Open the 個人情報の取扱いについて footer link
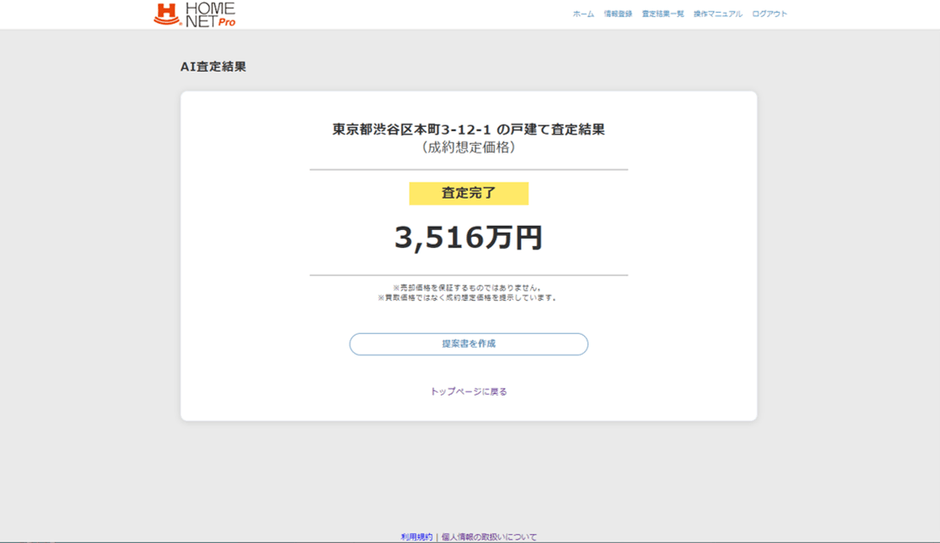940x543 pixels. tap(489, 537)
